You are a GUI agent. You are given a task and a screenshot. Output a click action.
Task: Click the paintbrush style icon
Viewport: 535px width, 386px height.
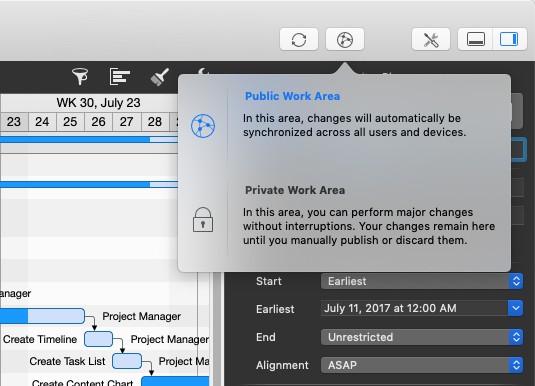pyautogui.click(x=160, y=76)
